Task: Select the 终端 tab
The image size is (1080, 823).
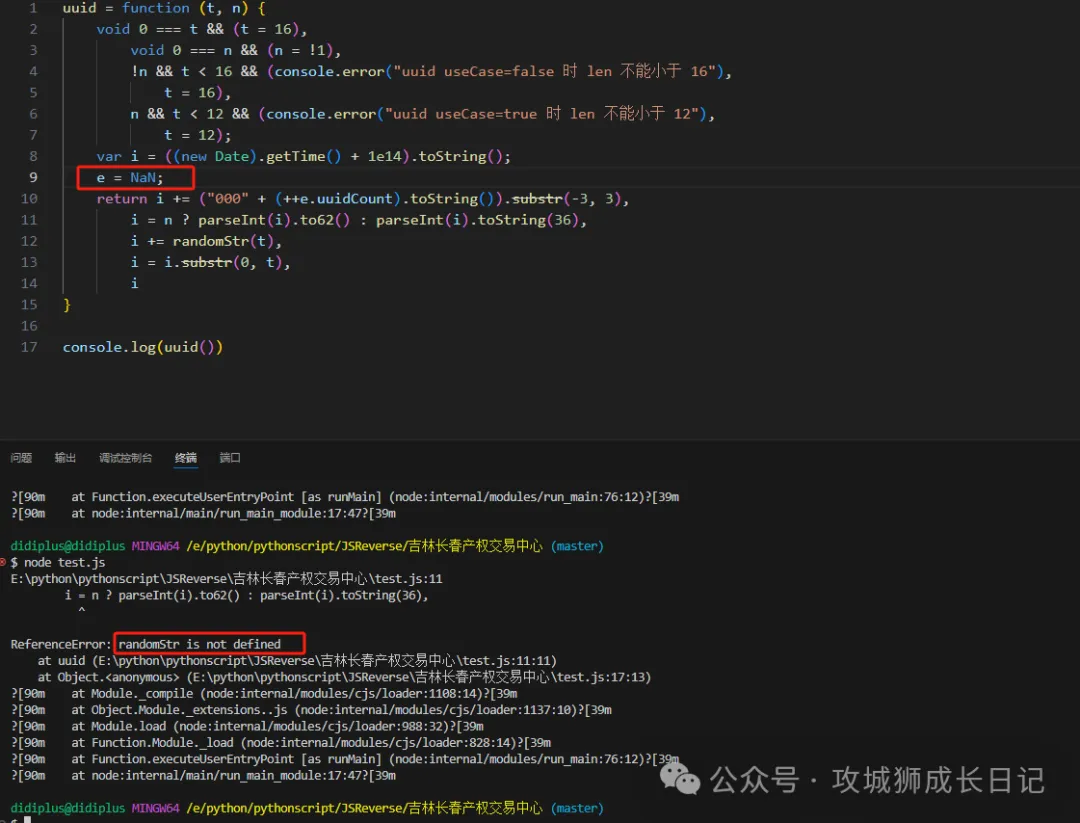Action: (x=185, y=458)
